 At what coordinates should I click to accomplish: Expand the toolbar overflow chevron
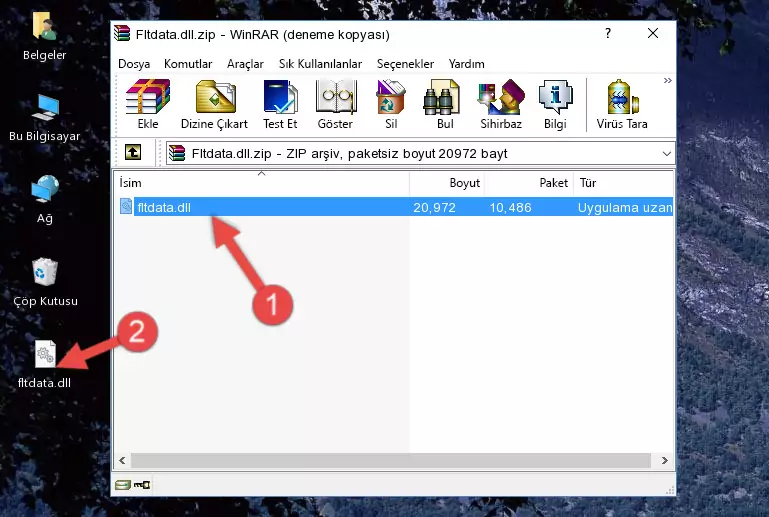click(x=667, y=80)
